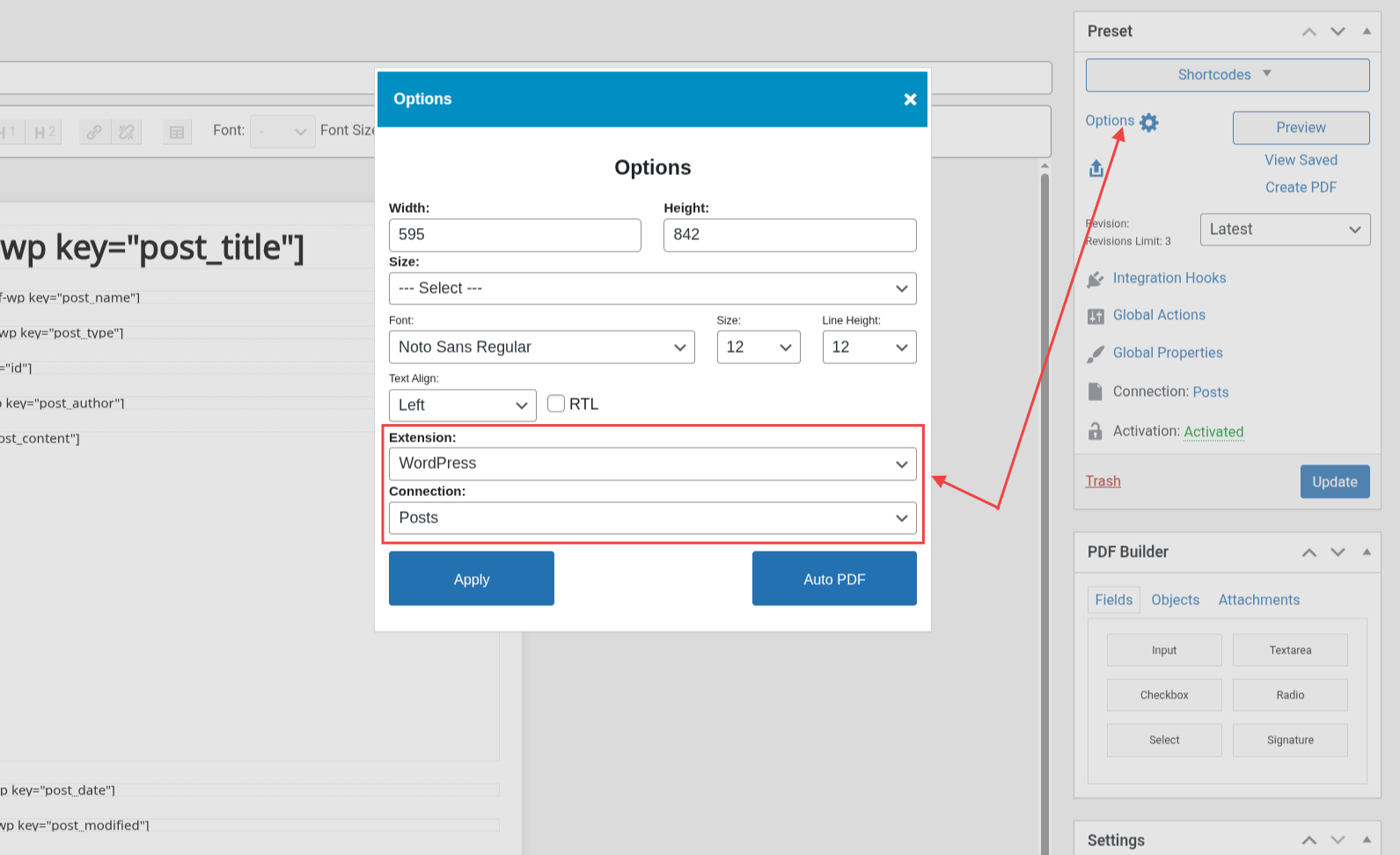The height and width of the screenshot is (855, 1400).
Task: Click the upload/export icon under Options
Action: point(1096,168)
